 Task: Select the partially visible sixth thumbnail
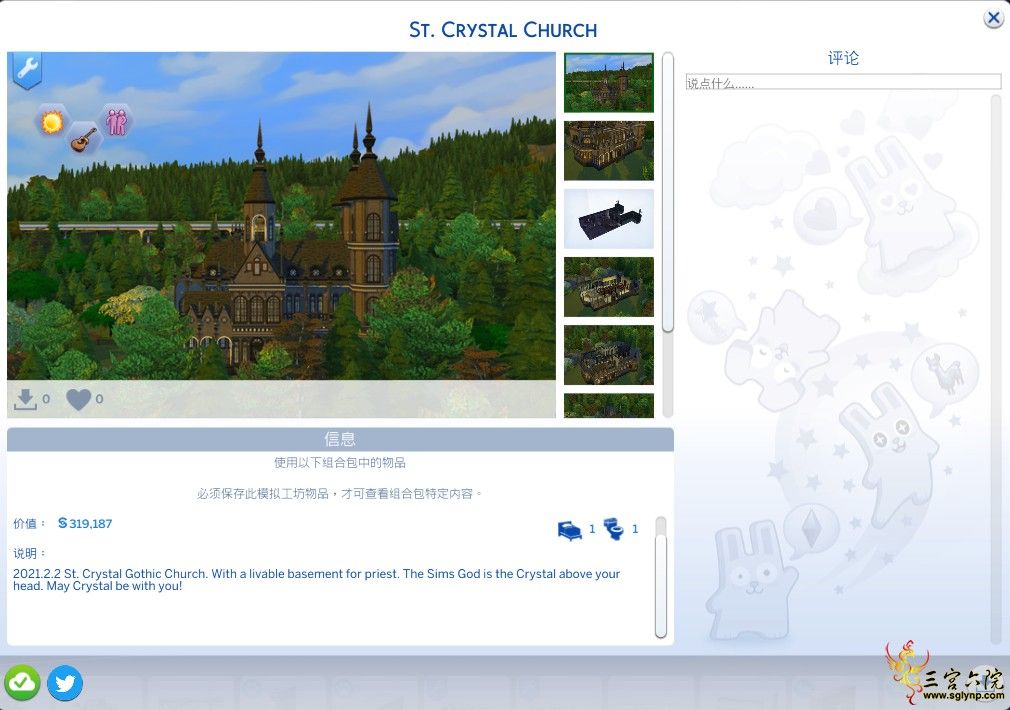(609, 406)
